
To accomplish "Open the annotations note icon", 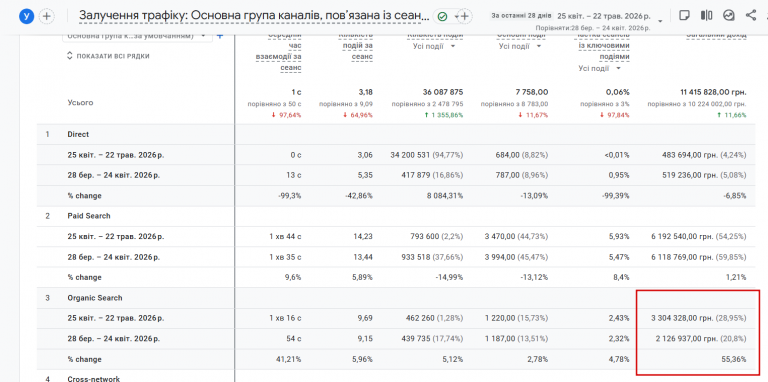I will 684,16.
